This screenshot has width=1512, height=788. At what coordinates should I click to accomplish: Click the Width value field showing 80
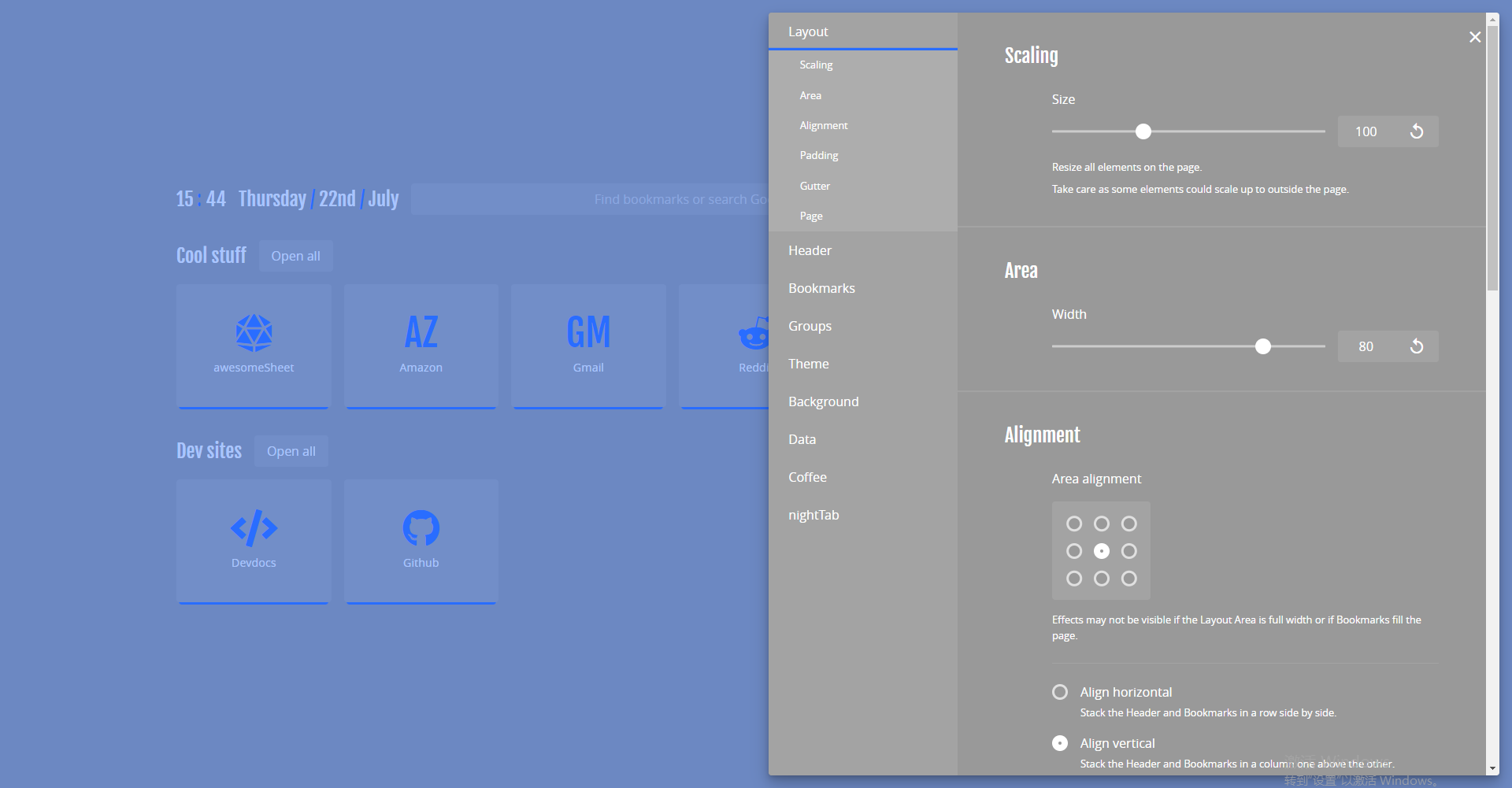pos(1367,346)
